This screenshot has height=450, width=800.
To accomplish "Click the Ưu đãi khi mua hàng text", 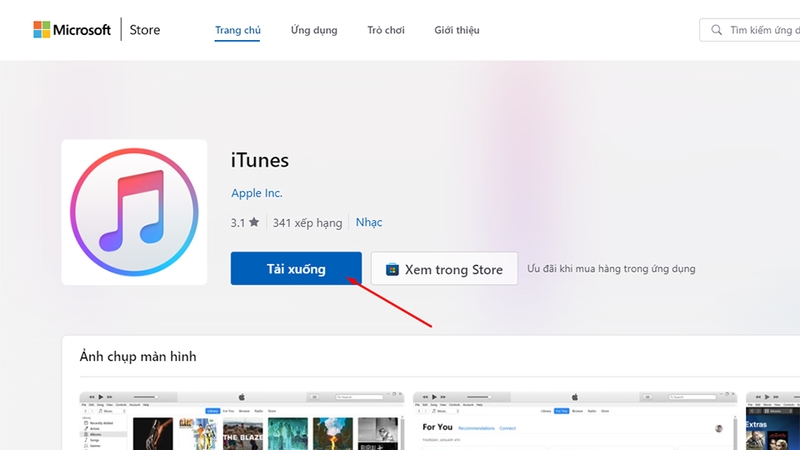I will click(611, 268).
